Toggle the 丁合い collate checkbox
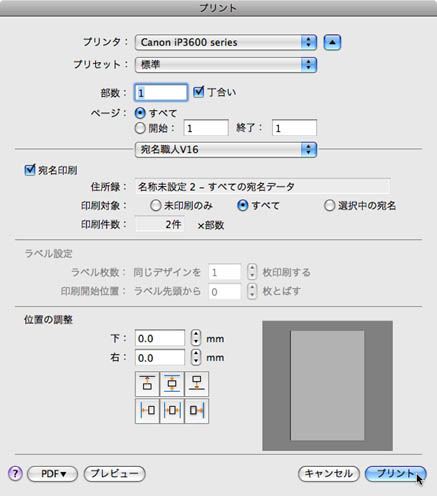 [199, 92]
